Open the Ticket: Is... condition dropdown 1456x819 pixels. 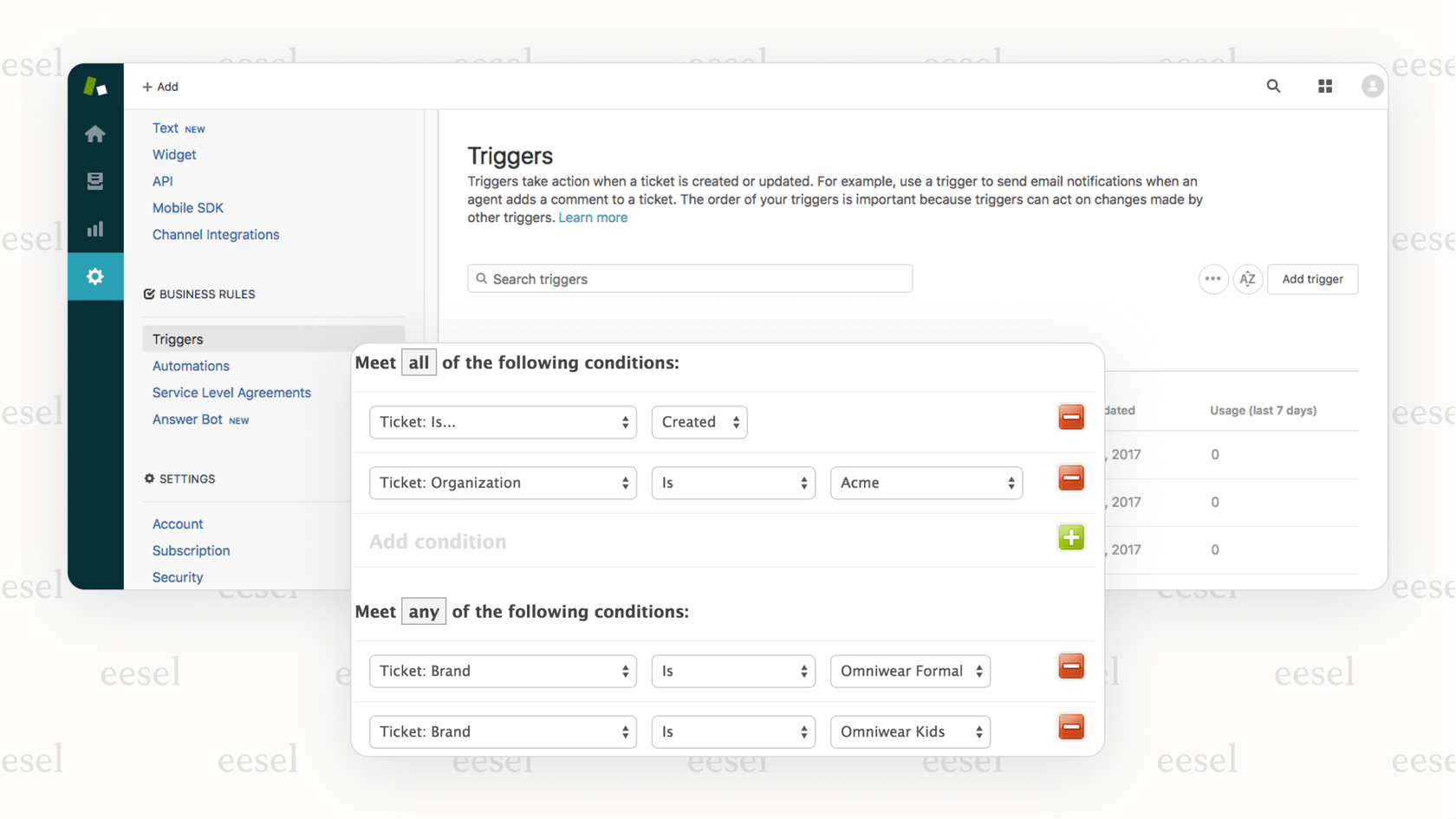[503, 422]
